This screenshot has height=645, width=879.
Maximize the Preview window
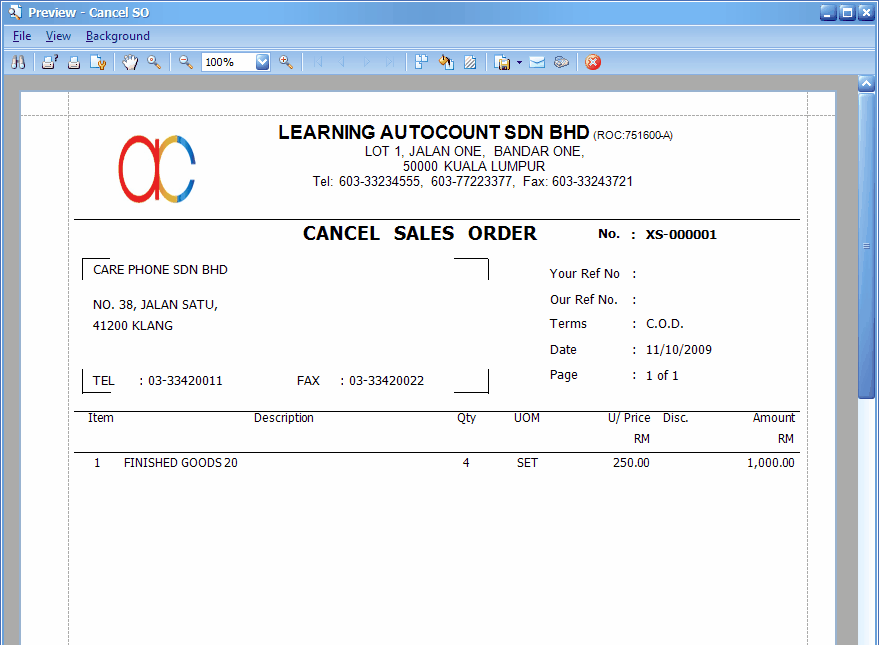848,12
